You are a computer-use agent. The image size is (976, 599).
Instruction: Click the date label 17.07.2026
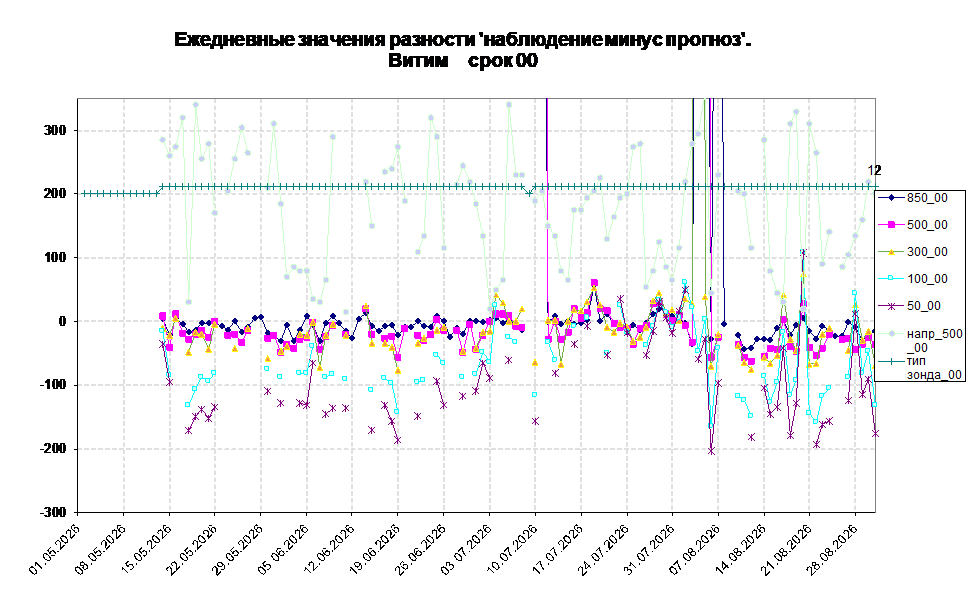pos(558,549)
